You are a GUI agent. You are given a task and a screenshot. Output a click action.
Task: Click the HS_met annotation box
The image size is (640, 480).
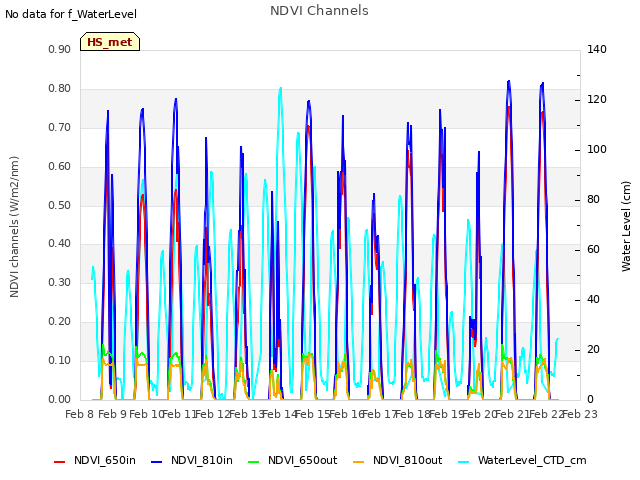(110, 42)
